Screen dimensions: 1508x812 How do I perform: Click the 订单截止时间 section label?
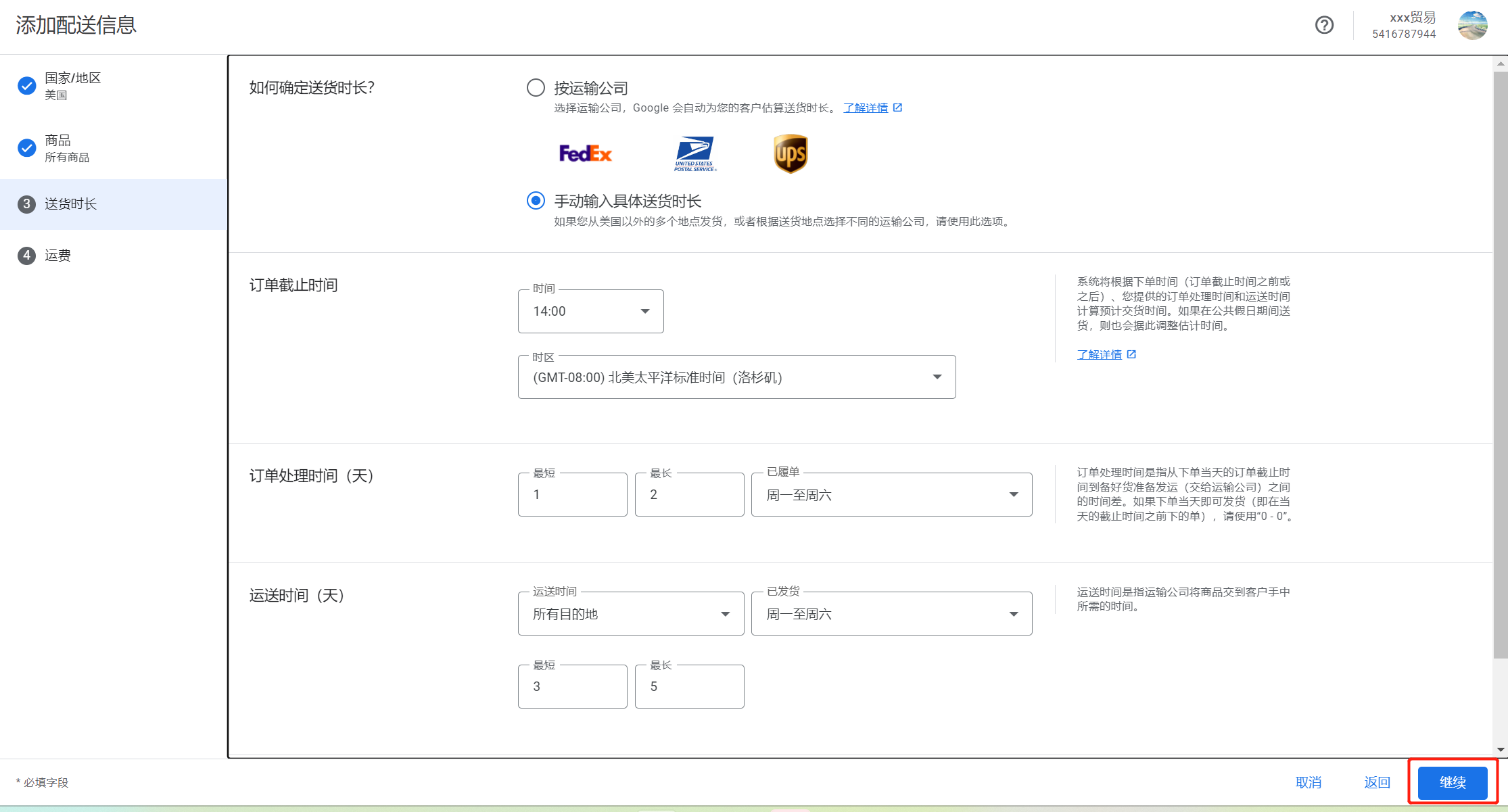[x=293, y=285]
